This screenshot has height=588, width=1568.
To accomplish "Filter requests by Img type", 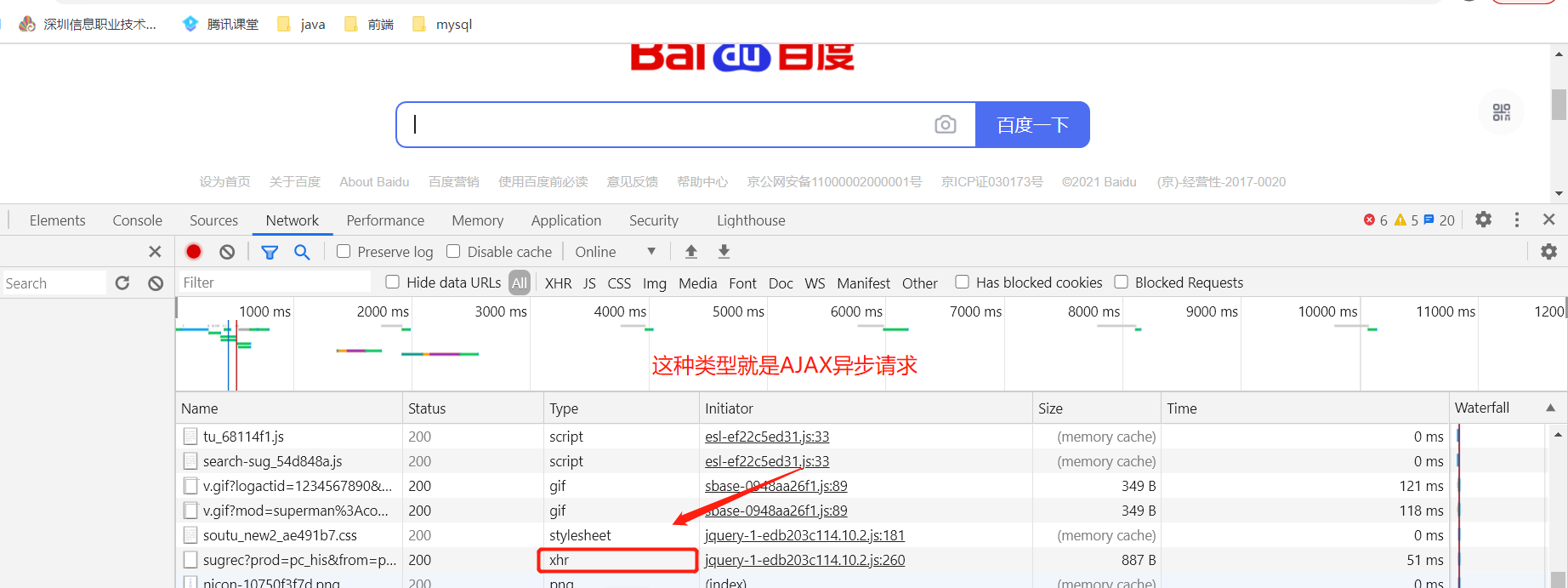I will 655,283.
